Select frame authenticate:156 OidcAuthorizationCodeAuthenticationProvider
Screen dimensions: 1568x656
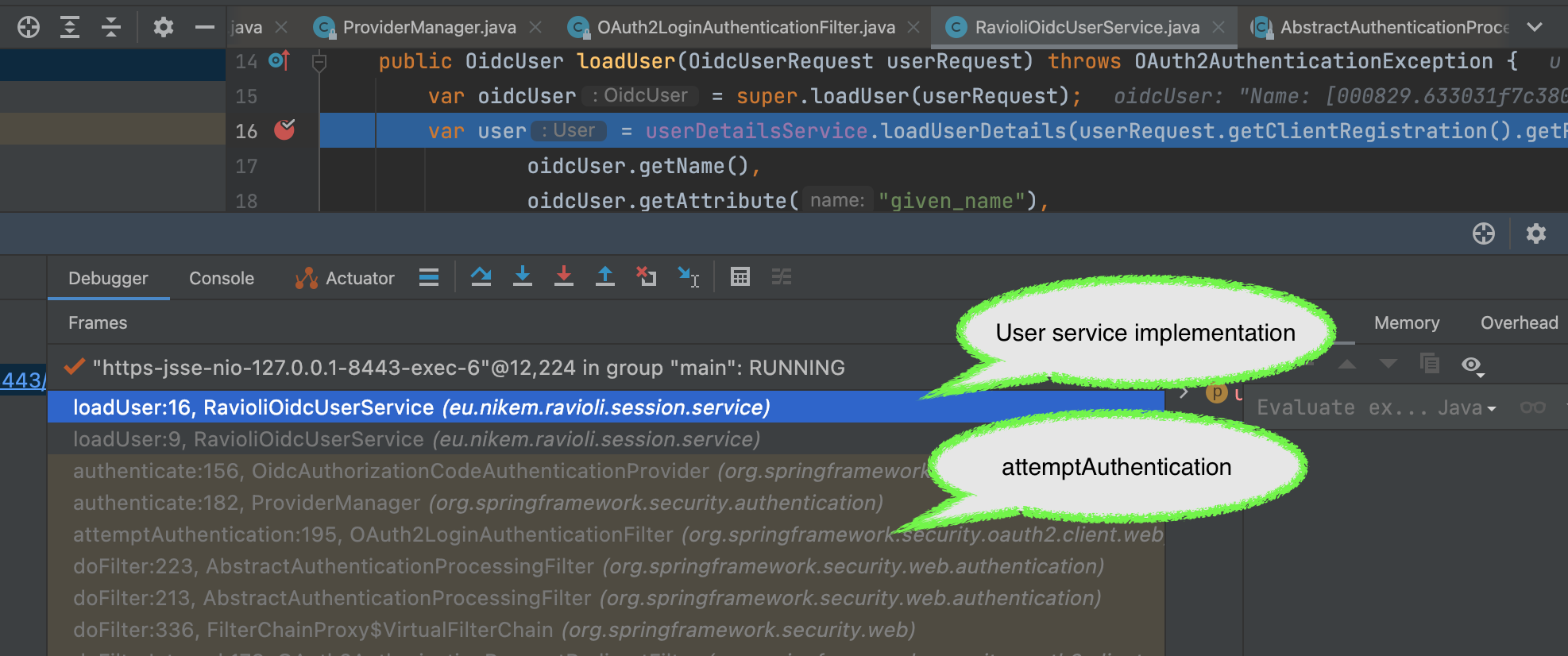606,470
